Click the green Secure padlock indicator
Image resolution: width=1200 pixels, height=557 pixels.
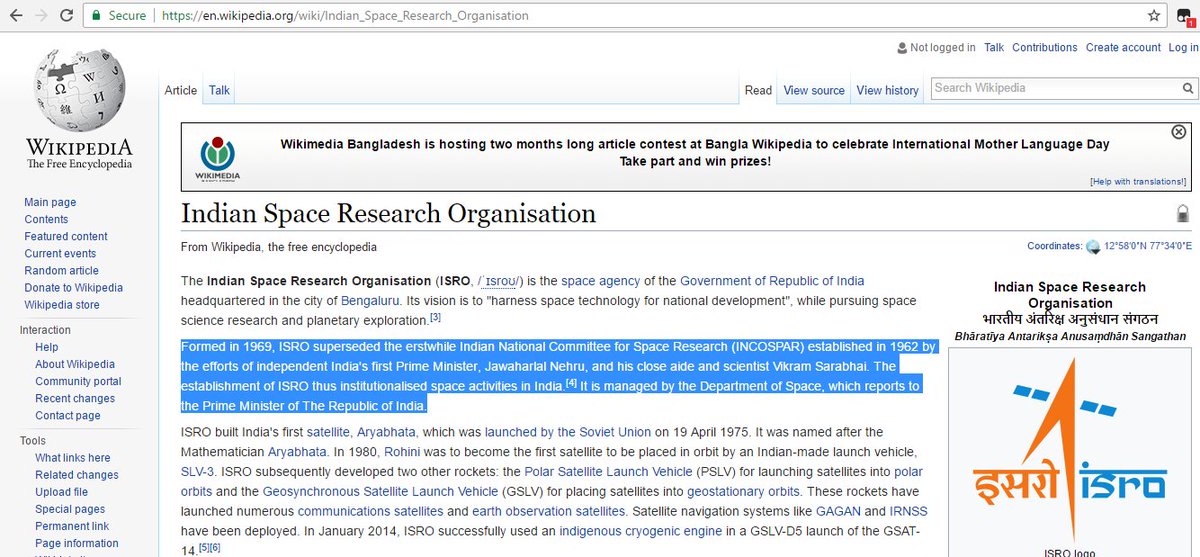click(118, 16)
